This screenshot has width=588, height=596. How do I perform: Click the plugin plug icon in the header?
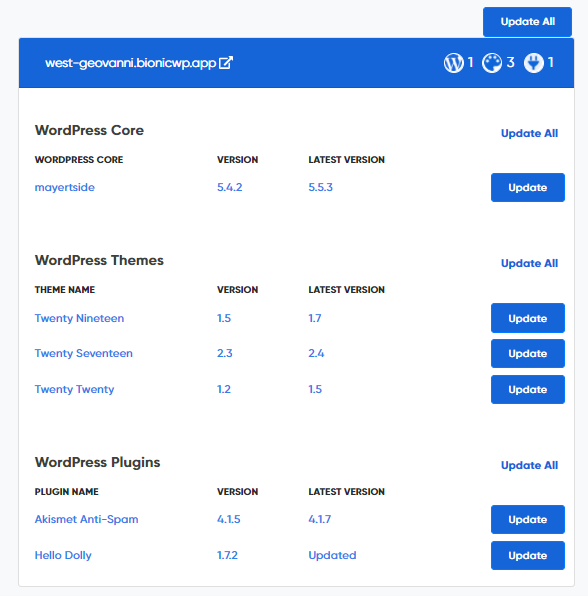[534, 63]
